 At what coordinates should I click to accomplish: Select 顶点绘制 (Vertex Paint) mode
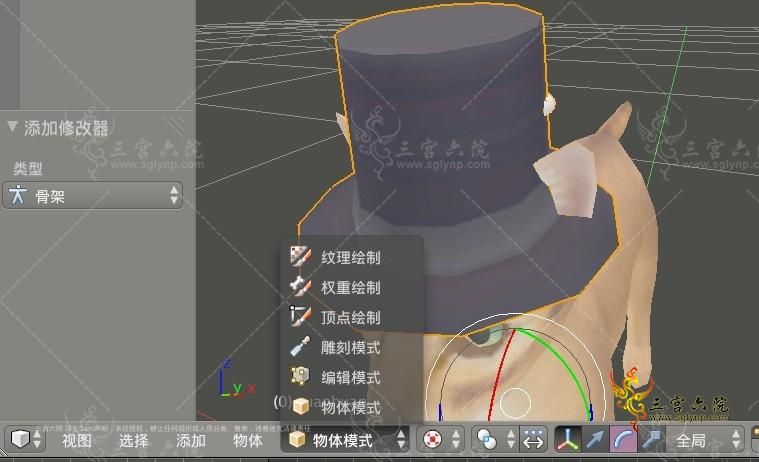(351, 317)
